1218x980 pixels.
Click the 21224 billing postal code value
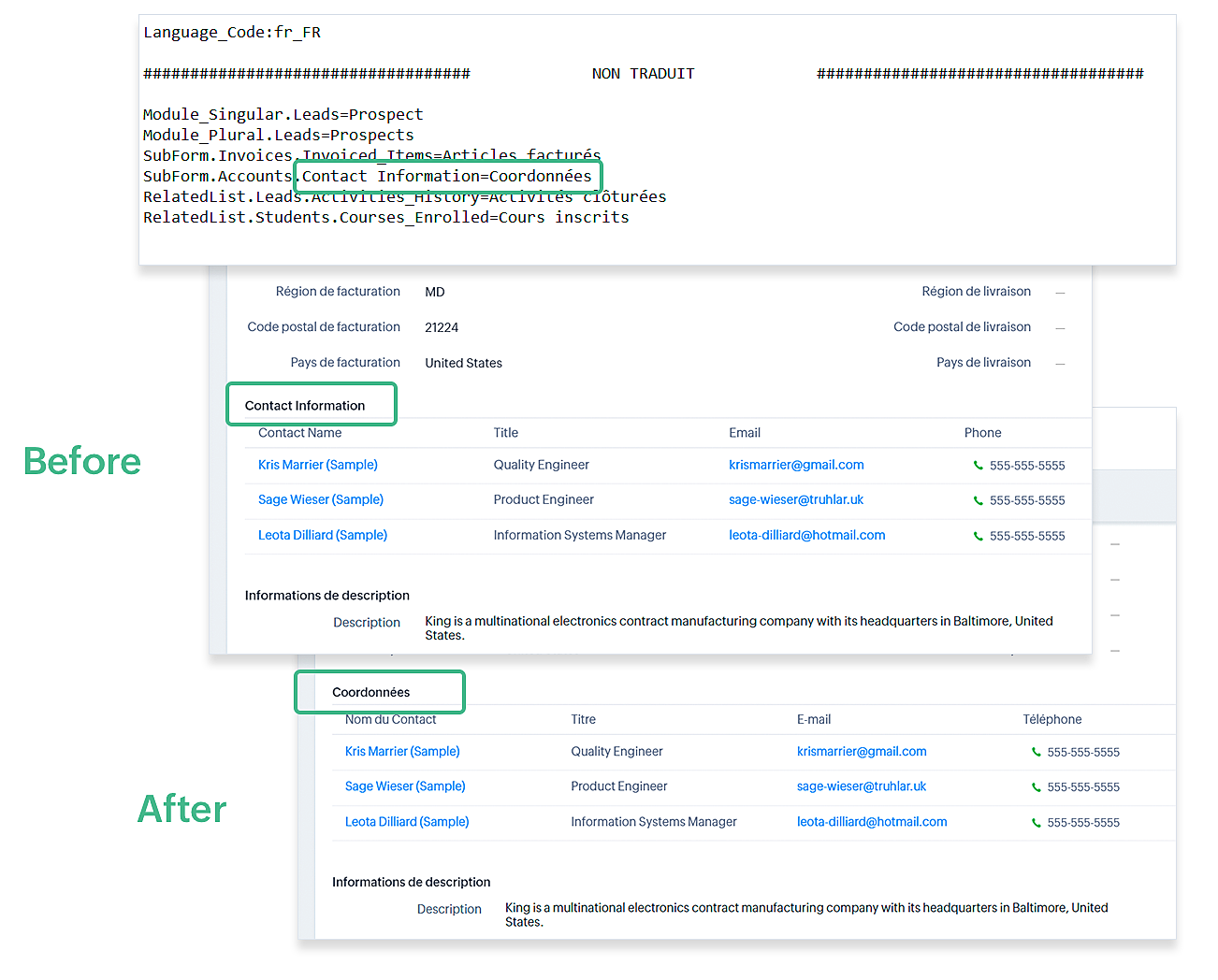(442, 328)
